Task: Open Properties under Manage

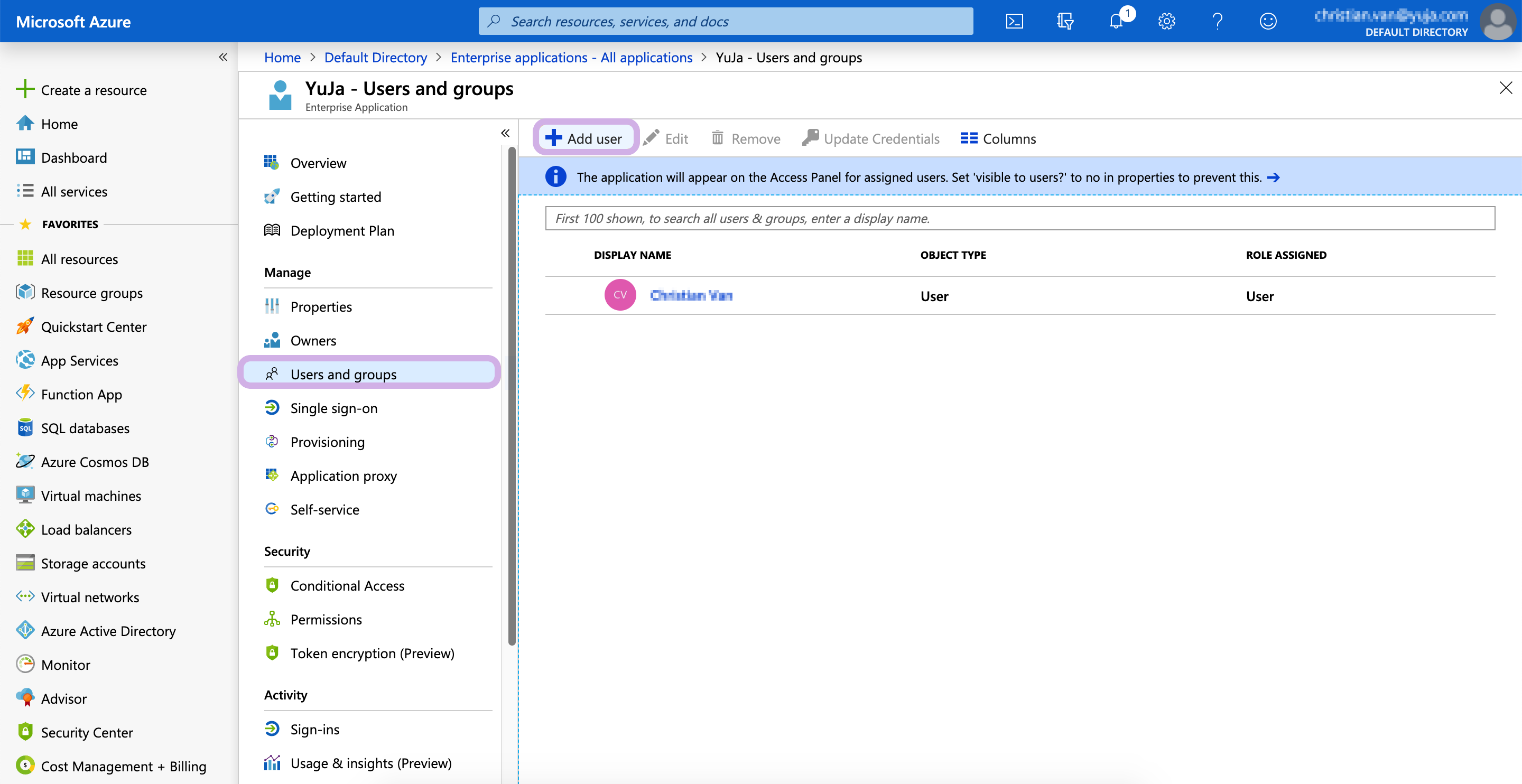Action: click(321, 306)
